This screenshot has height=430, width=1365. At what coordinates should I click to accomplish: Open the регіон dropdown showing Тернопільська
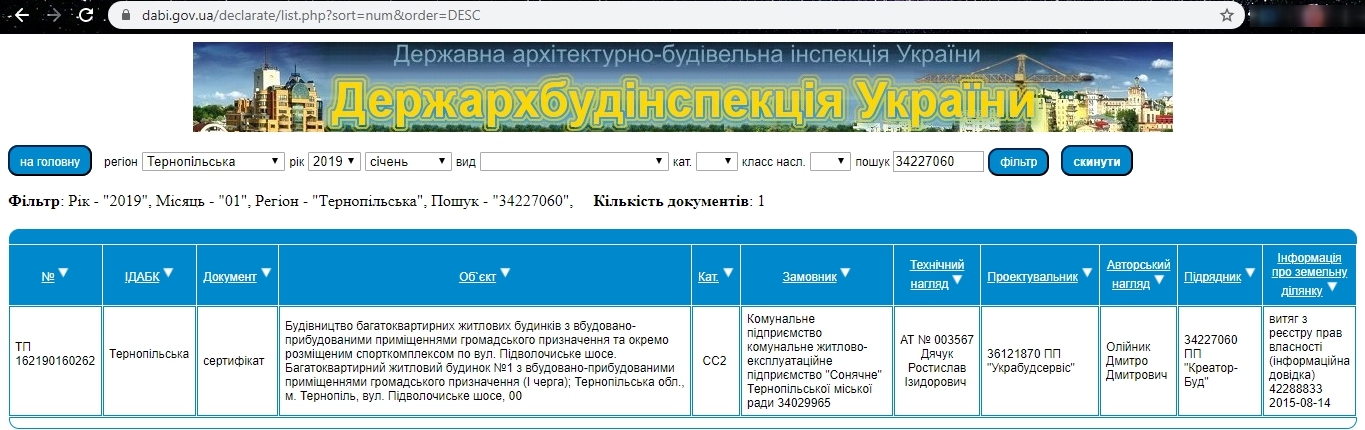214,161
